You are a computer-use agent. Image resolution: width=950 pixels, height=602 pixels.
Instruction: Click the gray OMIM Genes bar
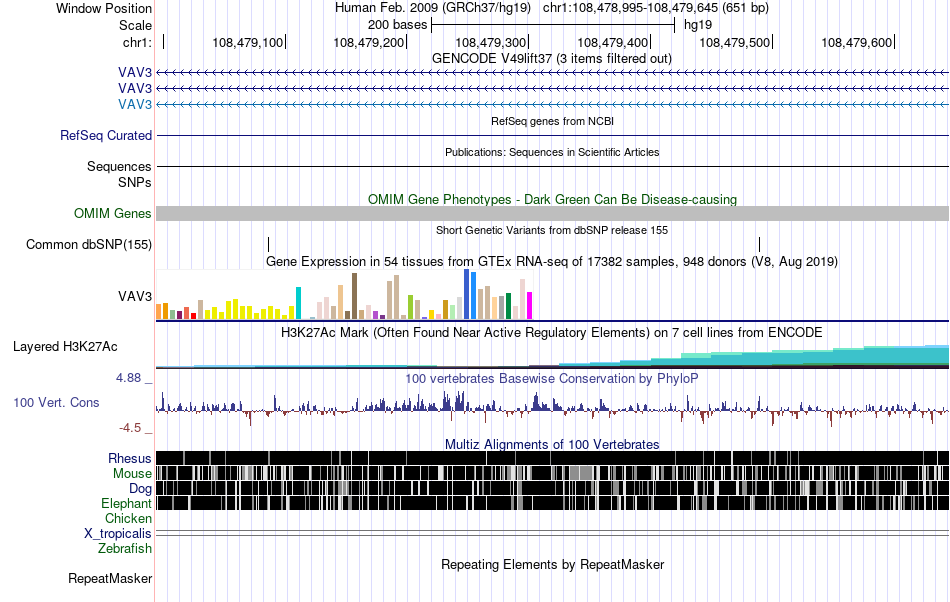(552, 213)
